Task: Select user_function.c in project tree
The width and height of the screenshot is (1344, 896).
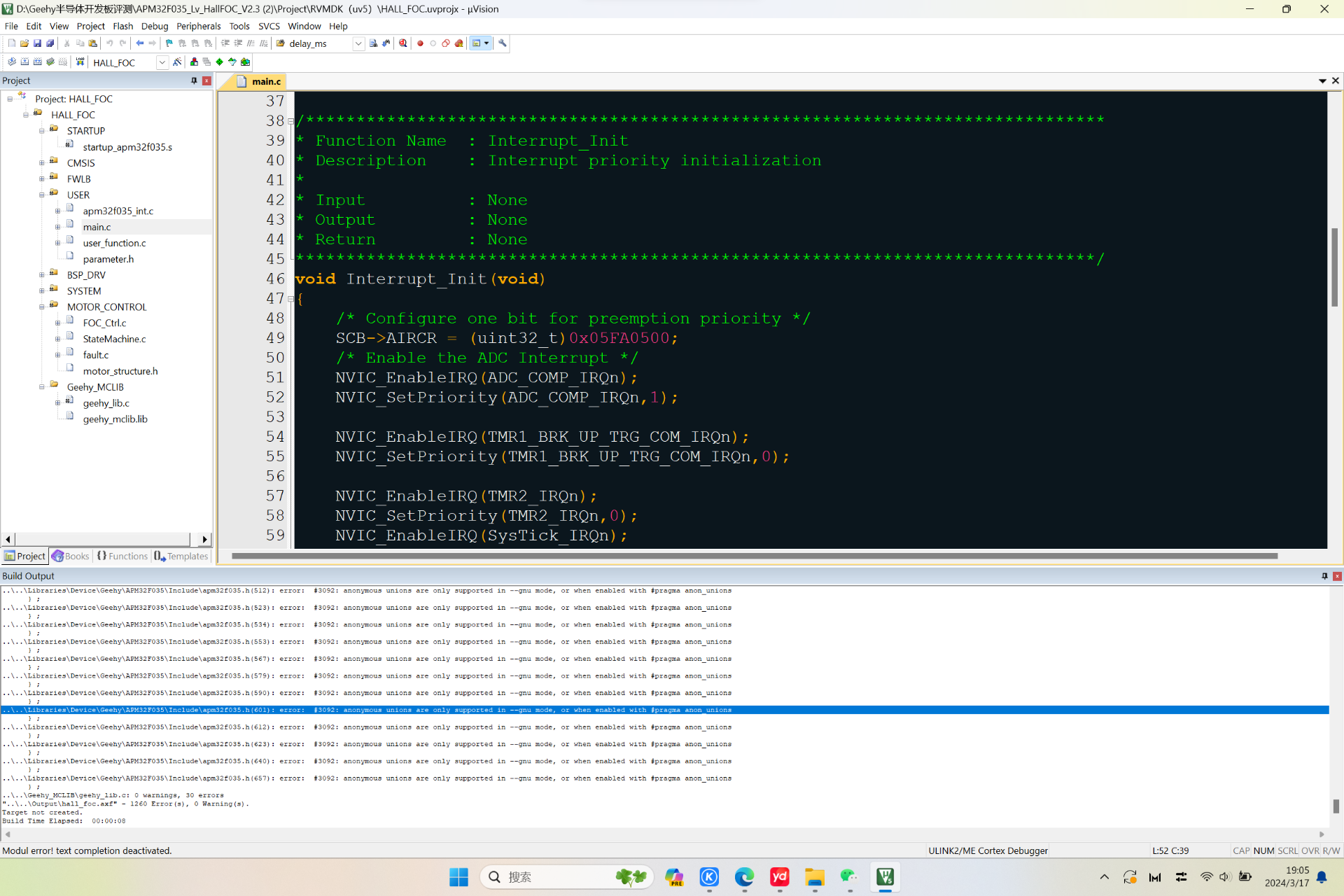Action: [114, 243]
